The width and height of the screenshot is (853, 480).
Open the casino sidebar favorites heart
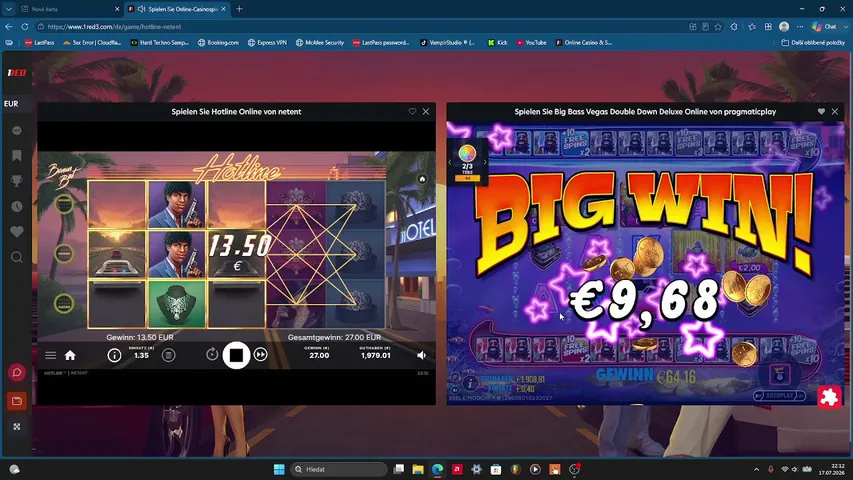click(x=17, y=231)
